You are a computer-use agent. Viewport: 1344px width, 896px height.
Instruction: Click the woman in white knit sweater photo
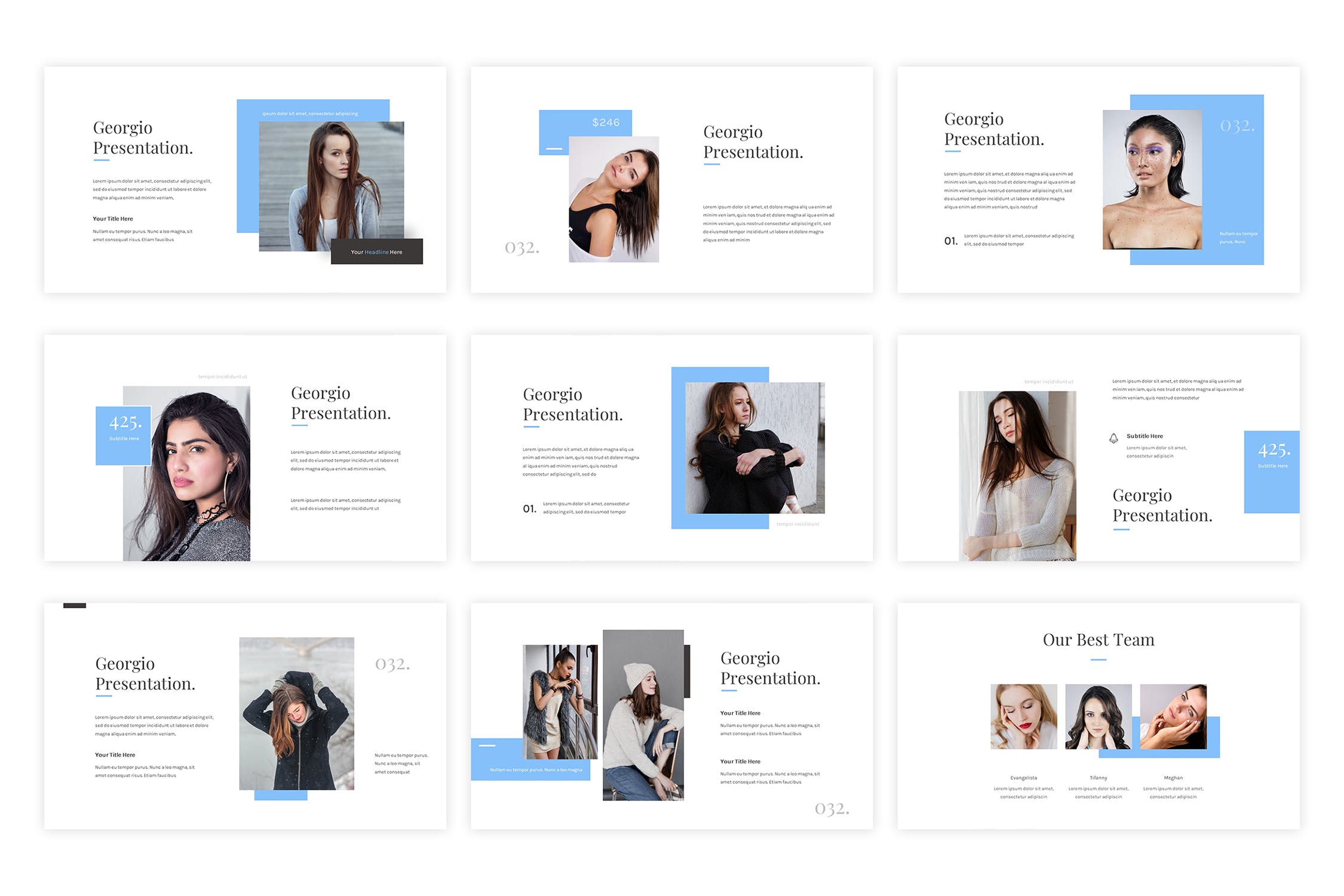point(1017,475)
